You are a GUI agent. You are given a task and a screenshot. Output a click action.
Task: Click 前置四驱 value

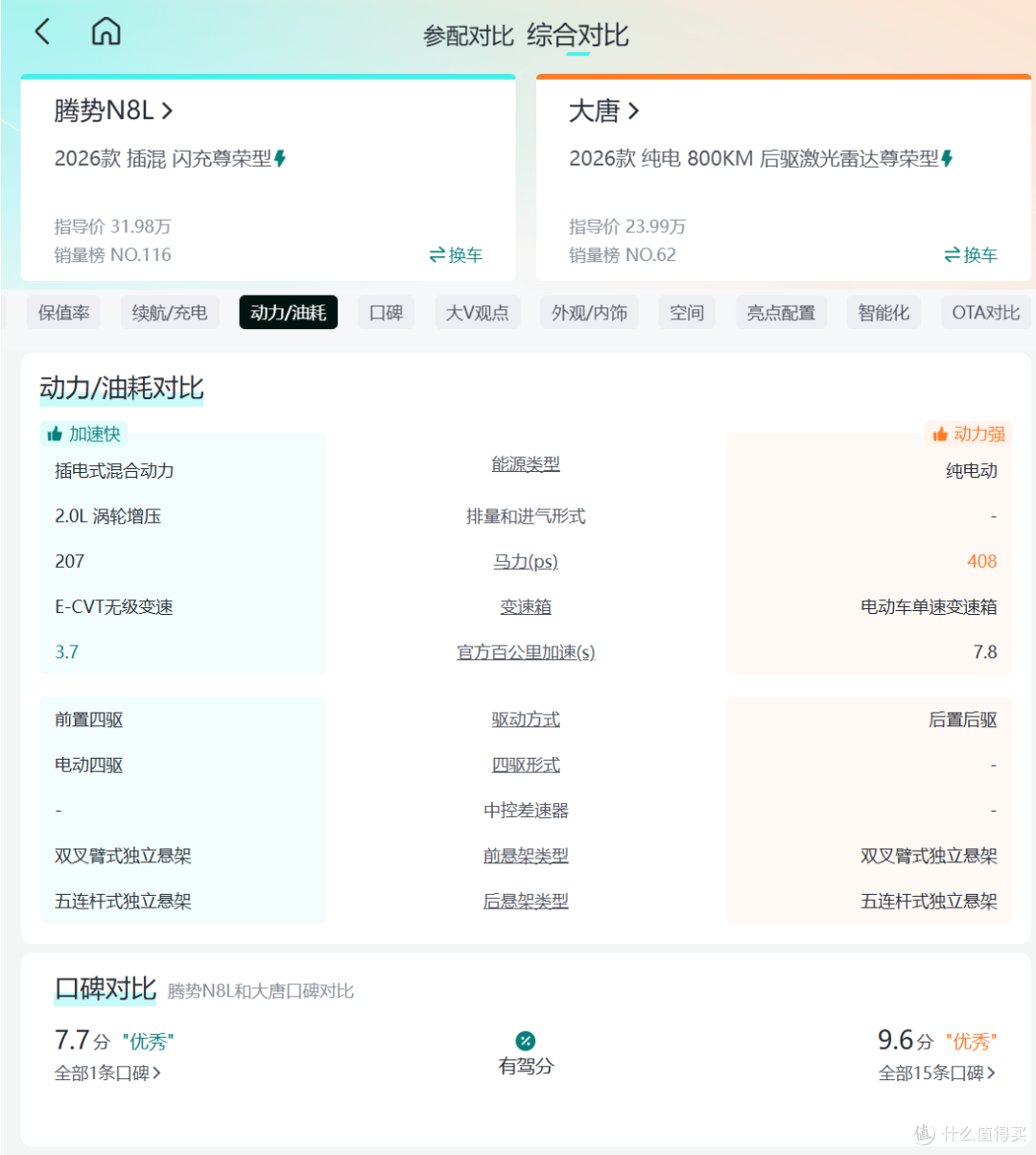pos(88,719)
